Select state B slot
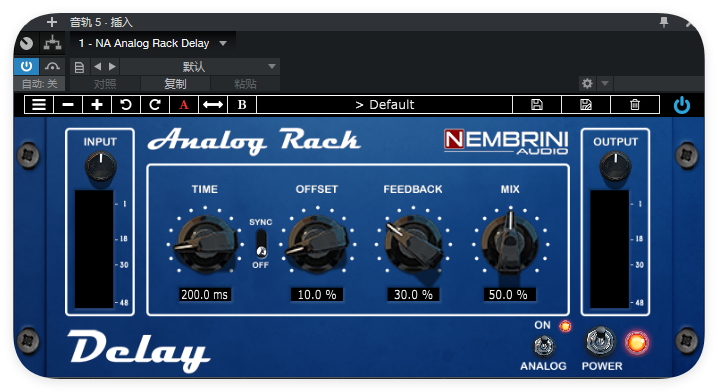Viewport: 718px width, 392px height. (x=242, y=104)
